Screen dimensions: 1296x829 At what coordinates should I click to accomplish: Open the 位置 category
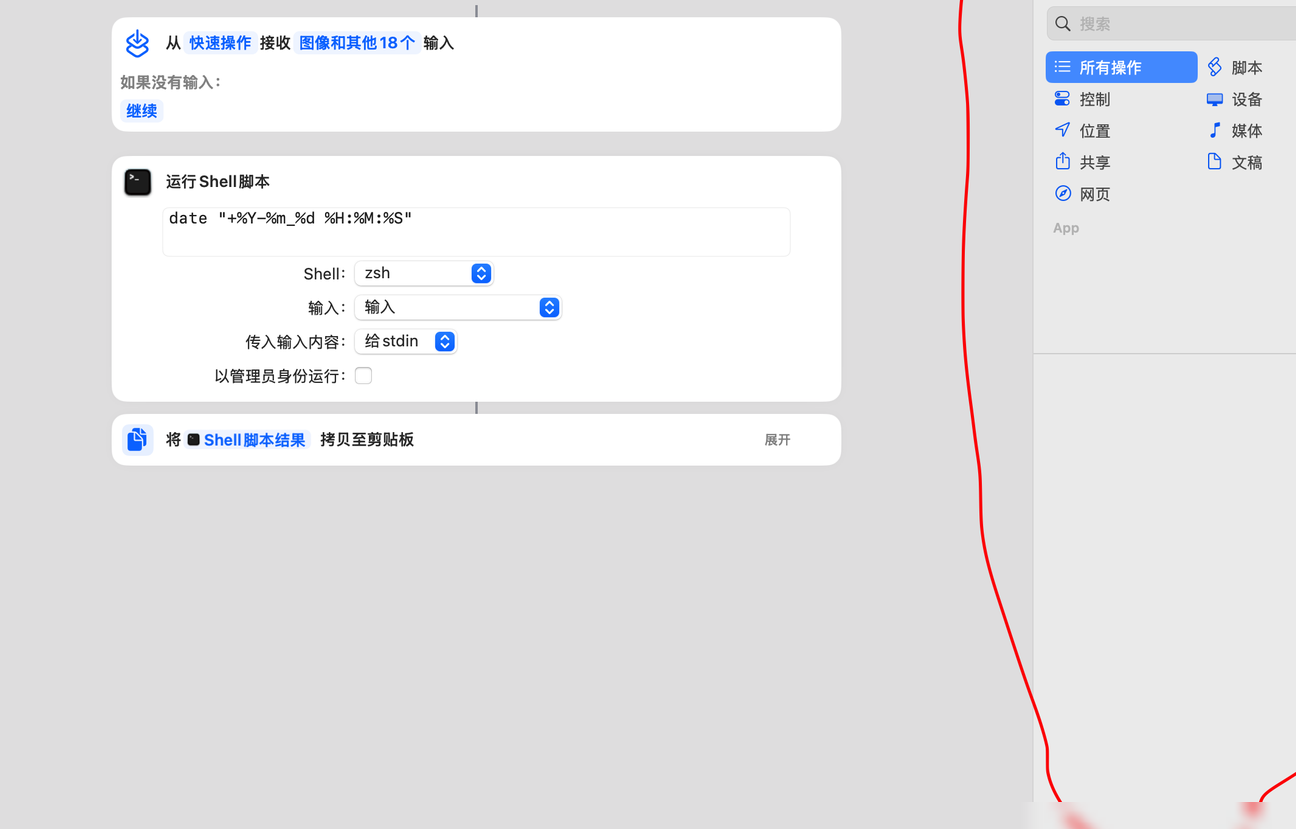click(1082, 131)
